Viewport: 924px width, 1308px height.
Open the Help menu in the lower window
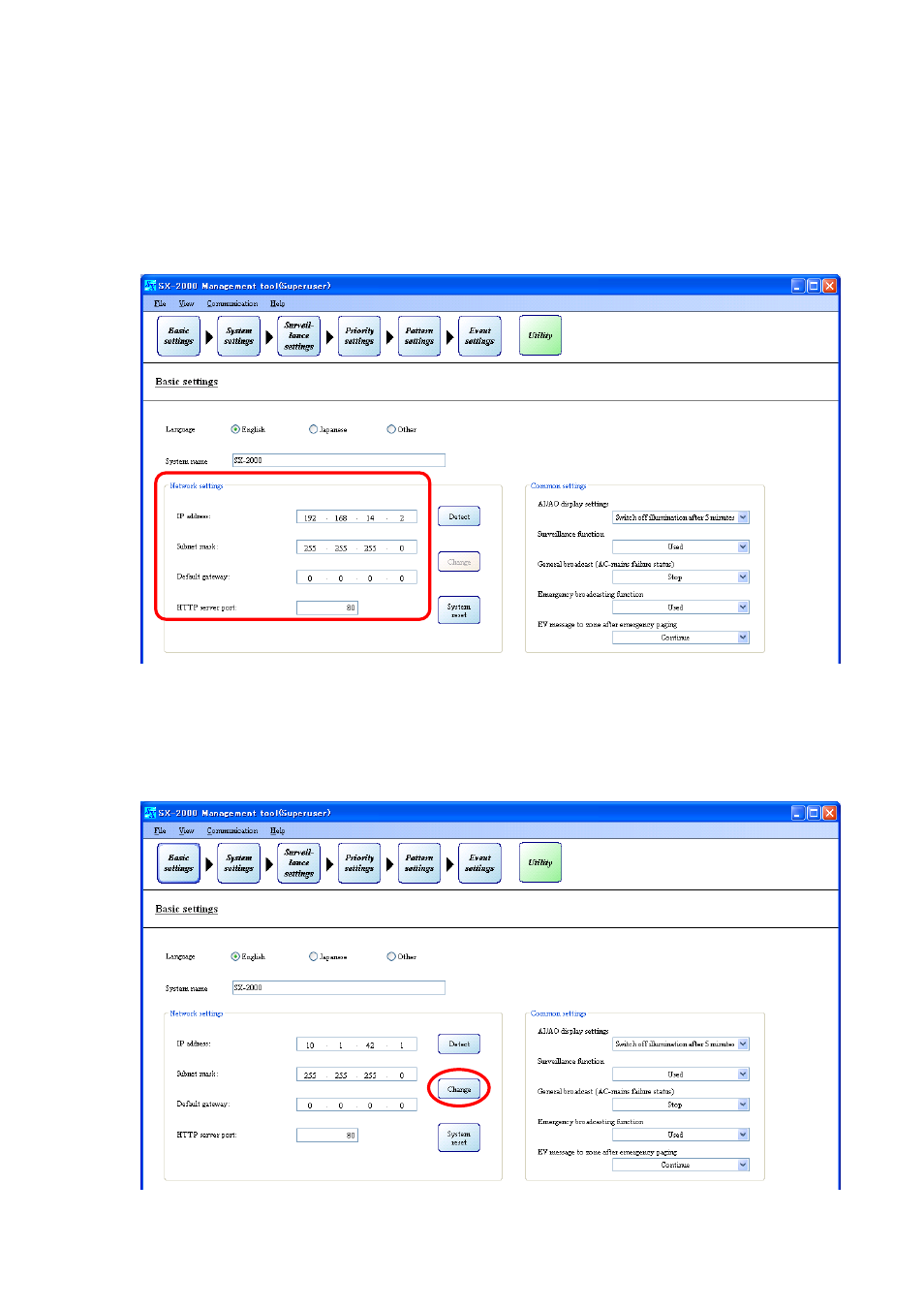[x=278, y=830]
